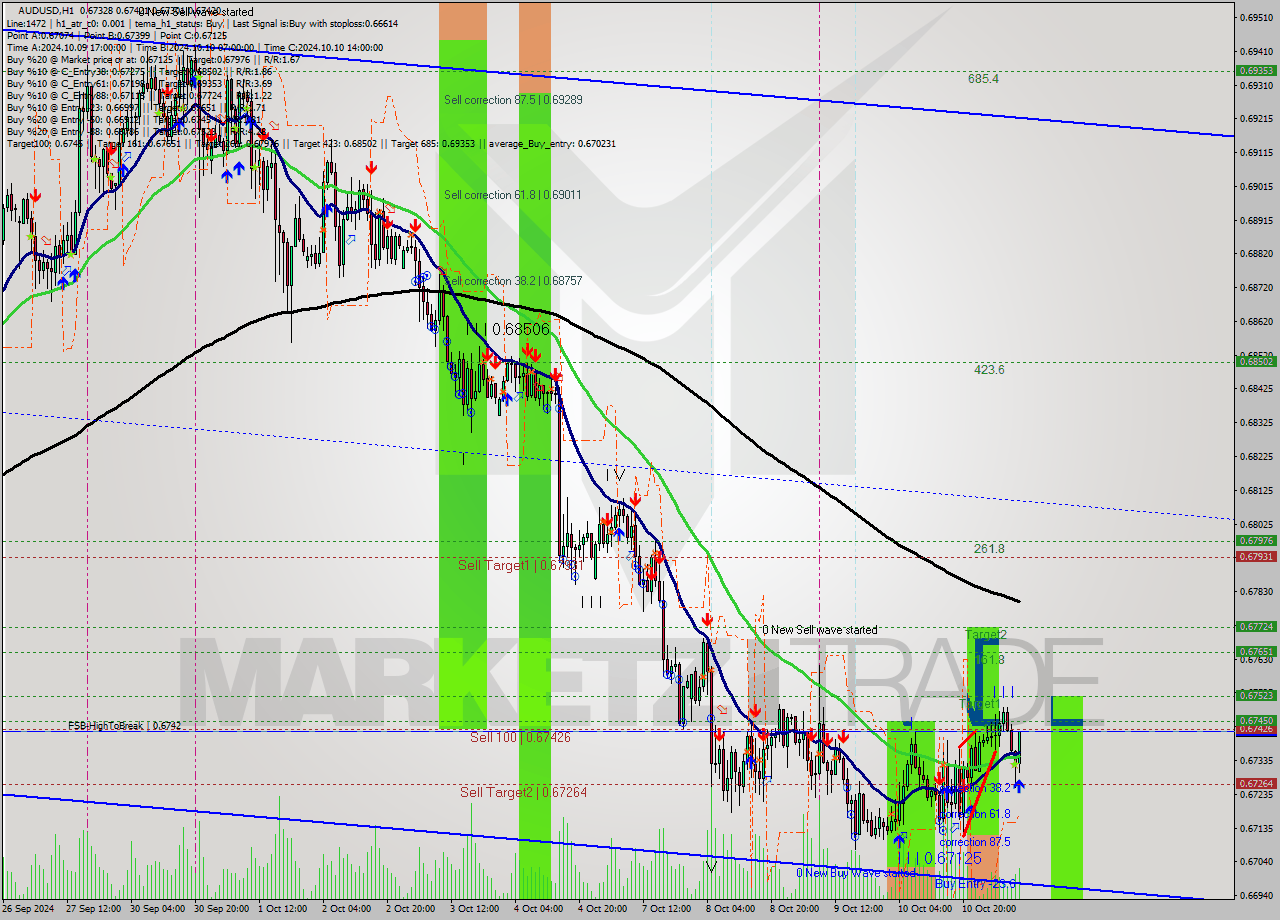
Task: Click the '30 Sep 04:00' time label
Action: coord(160,909)
